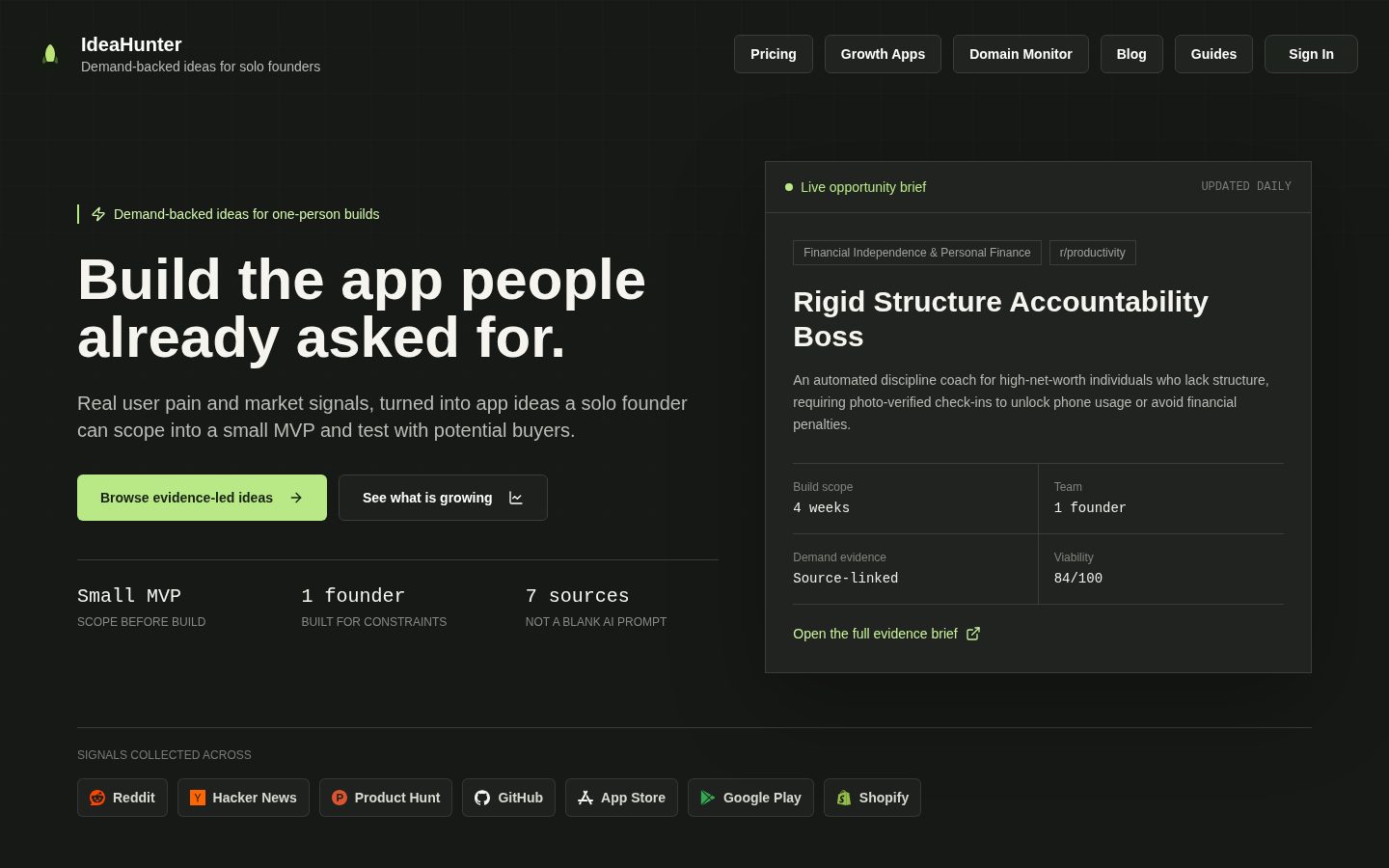Open Growth Apps in navigation
Image resolution: width=1389 pixels, height=868 pixels.
[883, 54]
